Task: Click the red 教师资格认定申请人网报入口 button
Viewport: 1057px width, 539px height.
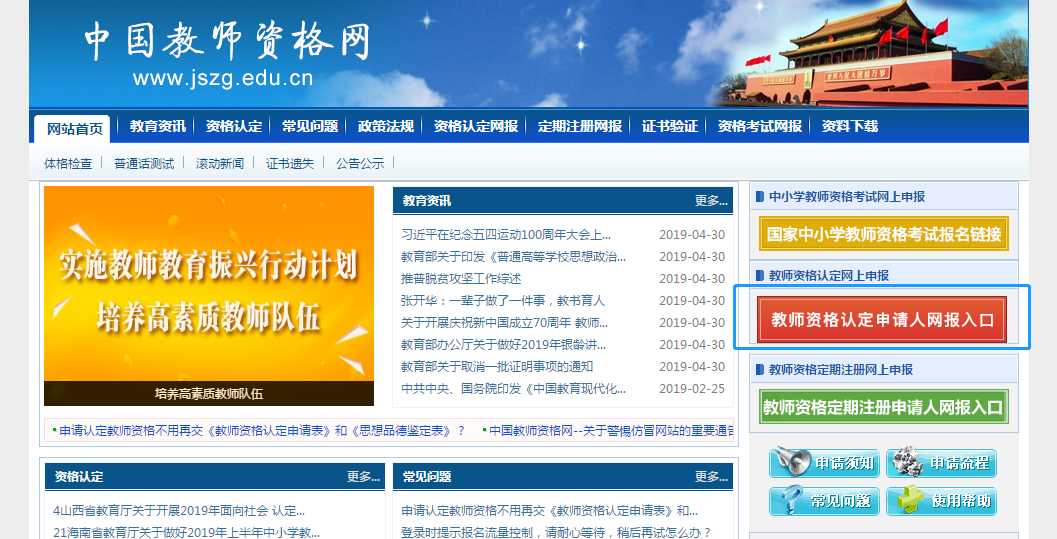Action: pyautogui.click(x=882, y=319)
